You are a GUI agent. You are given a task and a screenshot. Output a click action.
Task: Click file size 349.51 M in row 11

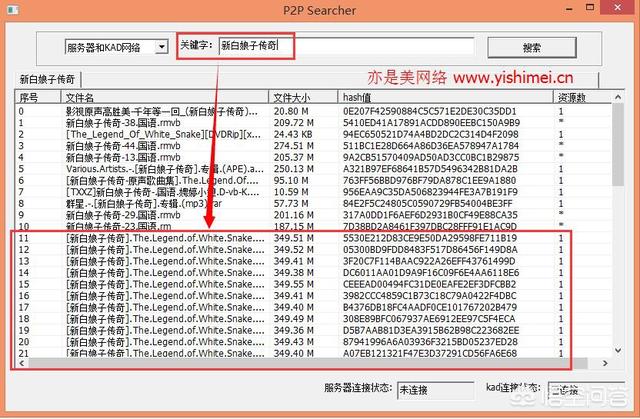click(293, 238)
